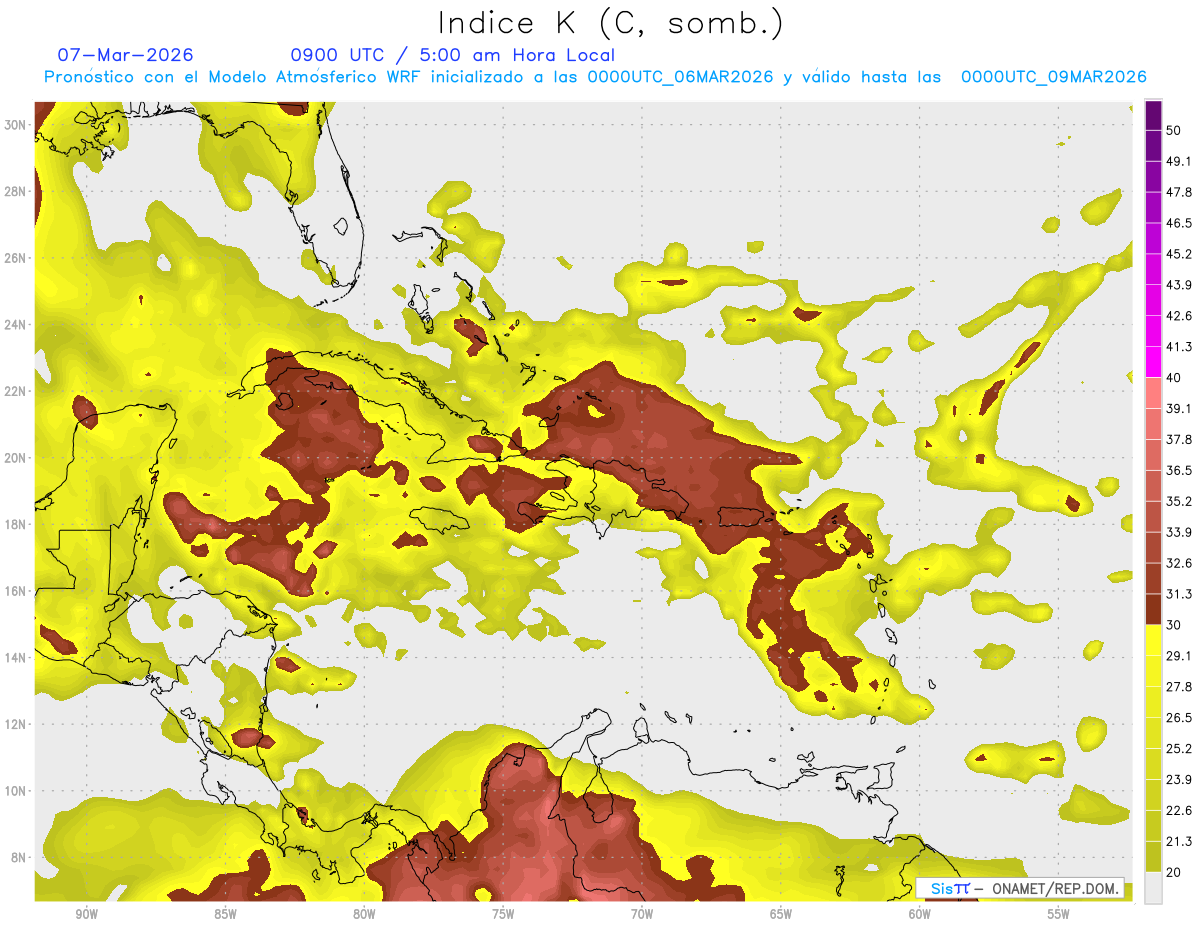Click the "32.6" colorbar value
The height and width of the screenshot is (927, 1200).
[1179, 563]
